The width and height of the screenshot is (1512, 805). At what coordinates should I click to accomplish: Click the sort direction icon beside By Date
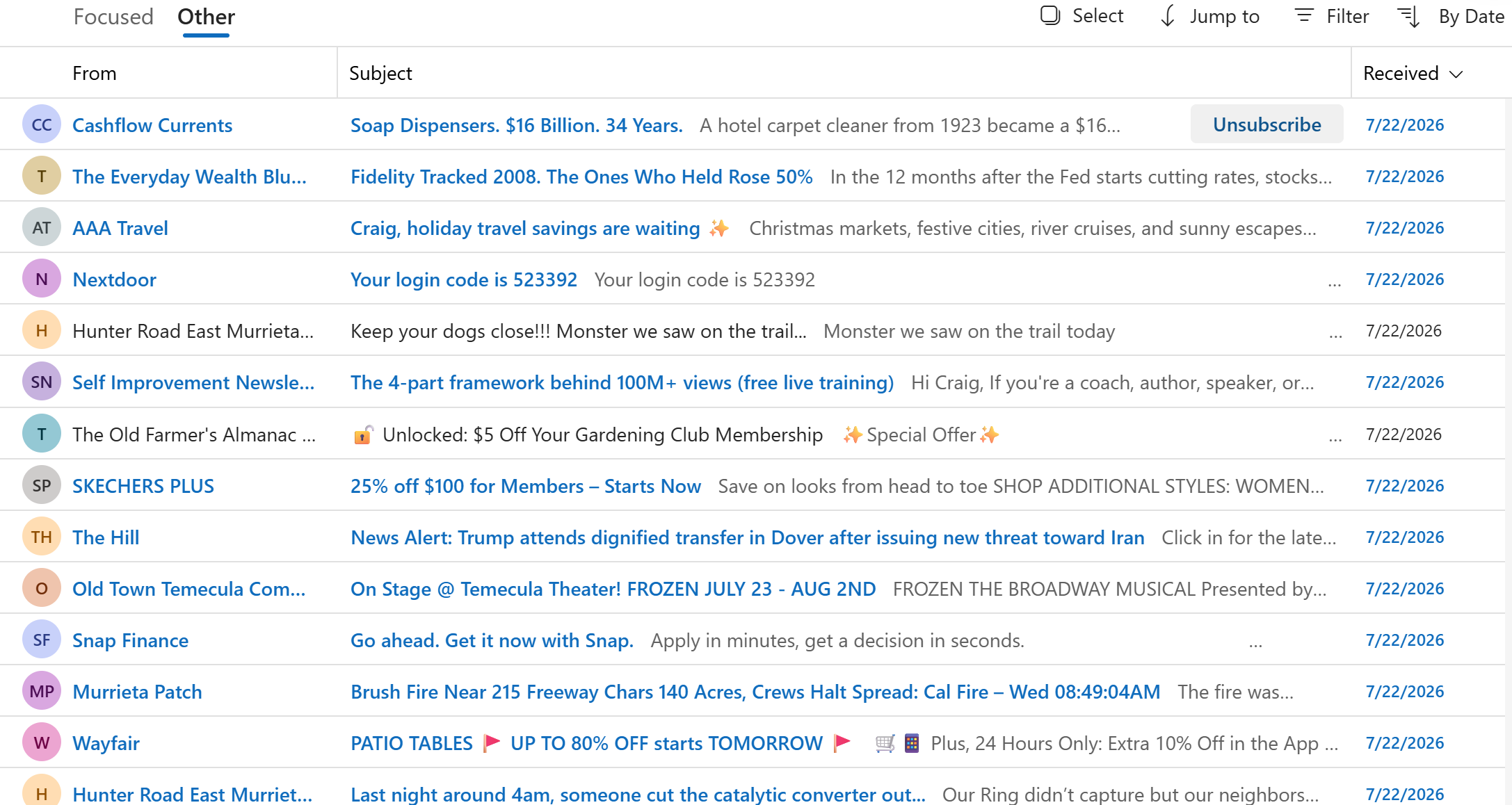pyautogui.click(x=1409, y=17)
